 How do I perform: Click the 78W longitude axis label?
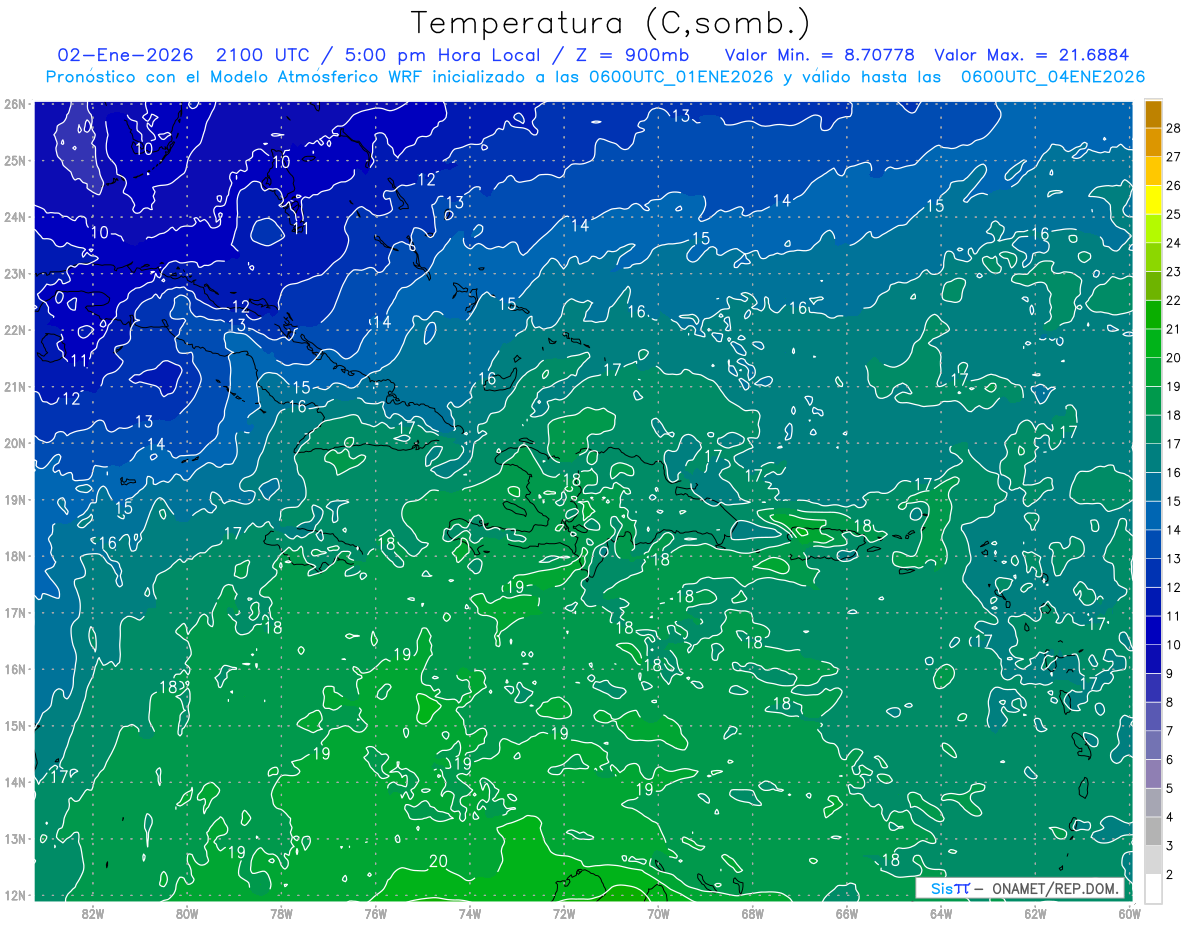281,913
